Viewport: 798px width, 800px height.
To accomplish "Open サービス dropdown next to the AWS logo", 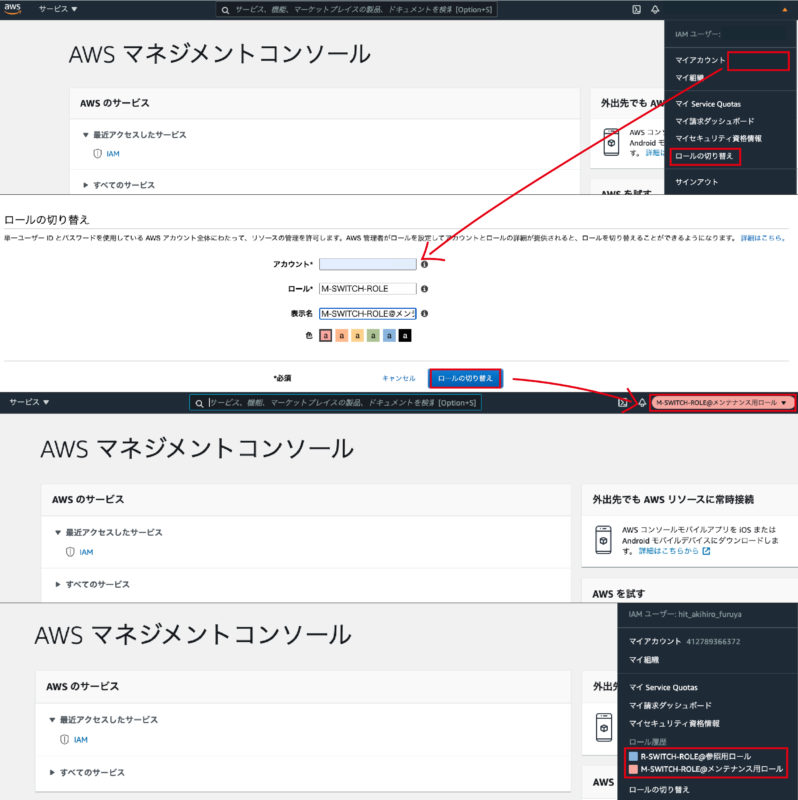I will coord(58,9).
